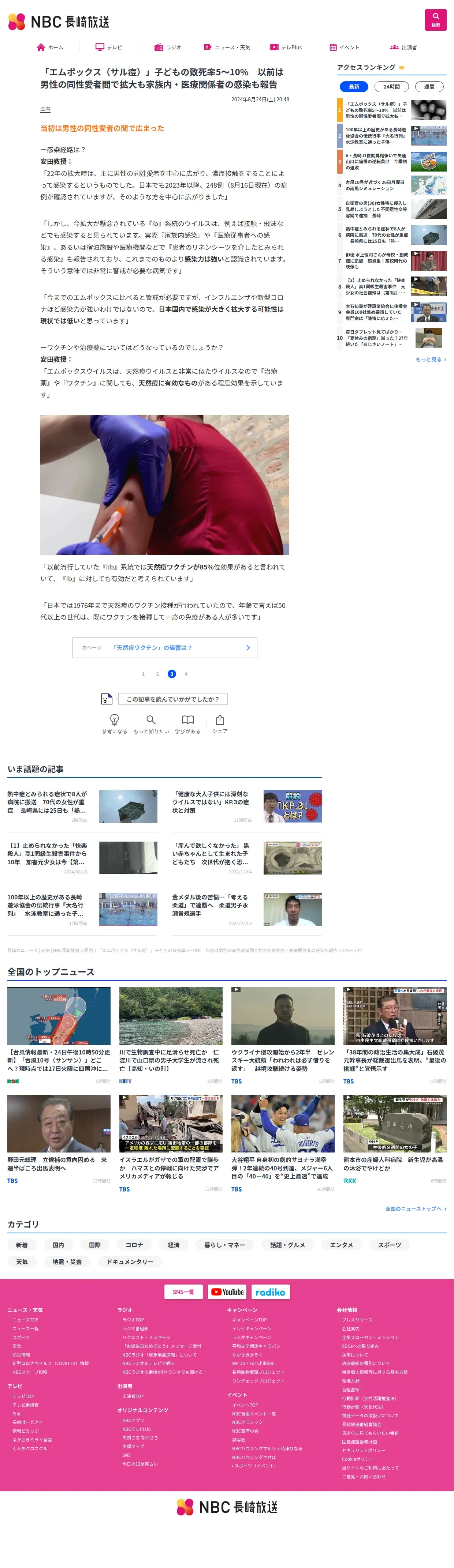Select the コロナ category chip
This screenshot has height=1568, width=454.
pos(134,1245)
